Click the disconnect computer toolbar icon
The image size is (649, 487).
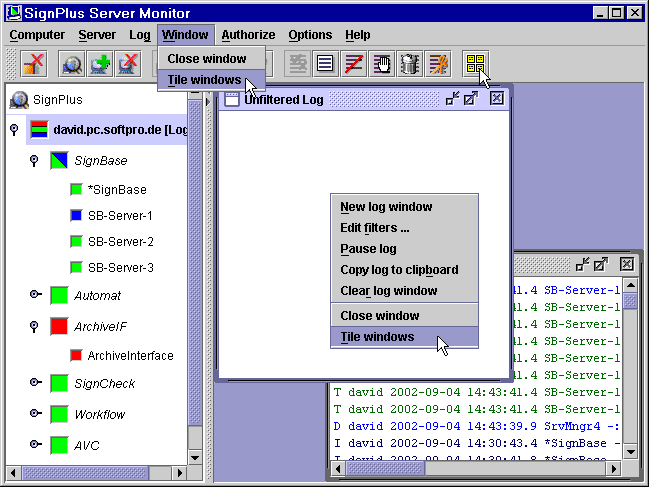pos(34,65)
